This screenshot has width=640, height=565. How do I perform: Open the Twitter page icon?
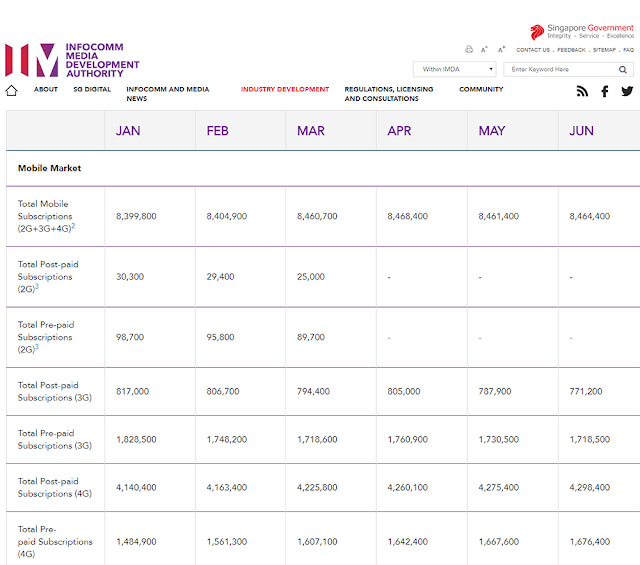pos(627,91)
